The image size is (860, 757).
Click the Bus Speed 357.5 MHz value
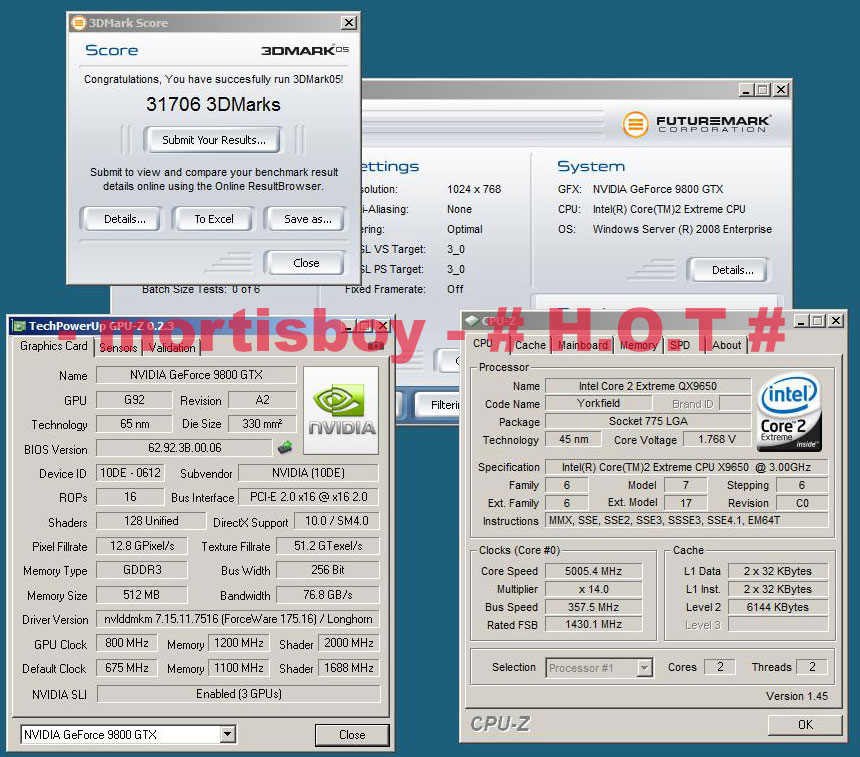tap(593, 607)
